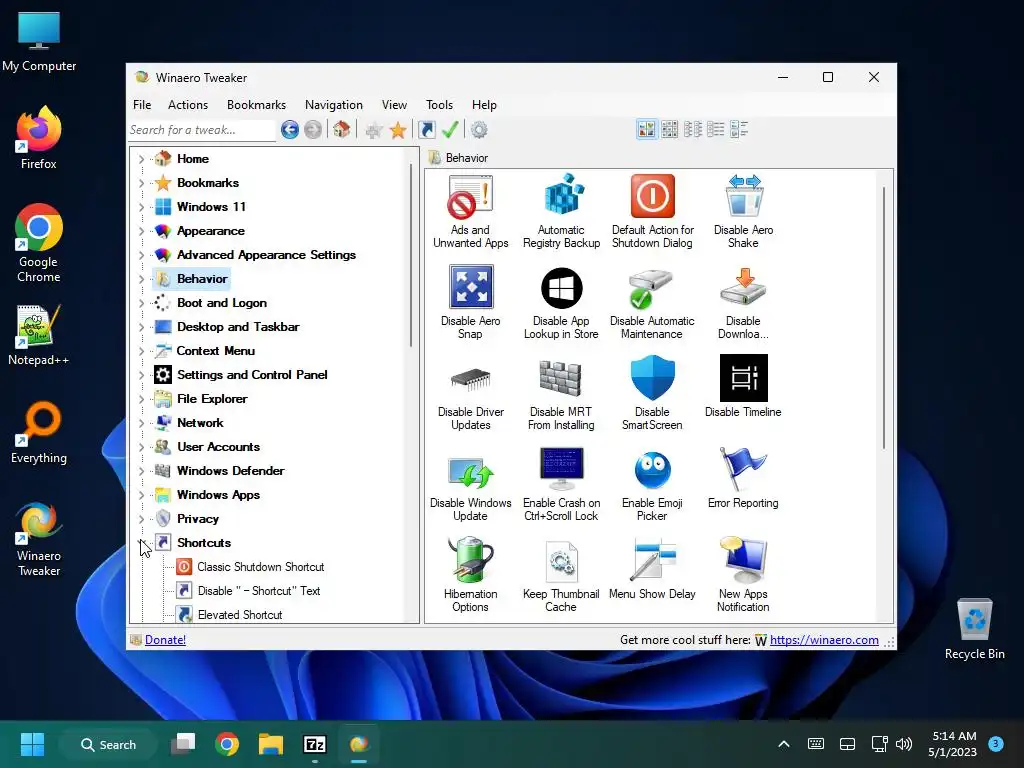Select Classic Shutdown Shortcut in tree

coord(261,567)
